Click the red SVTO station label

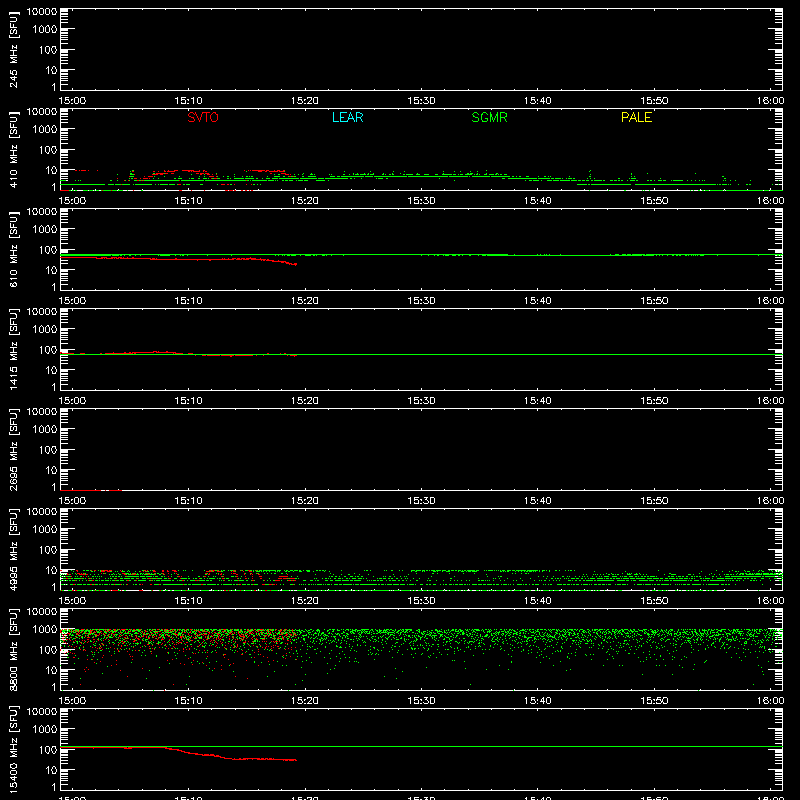click(203, 117)
